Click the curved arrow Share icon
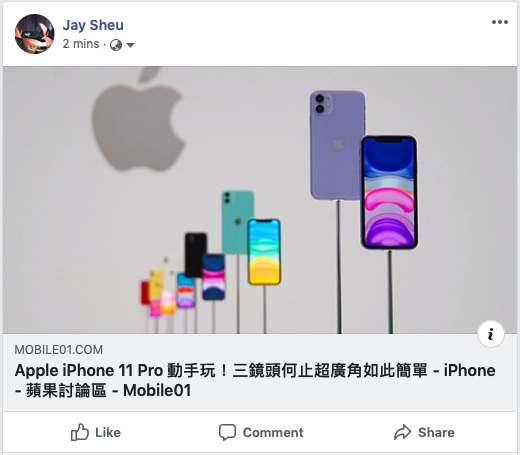This screenshot has width=520, height=455. click(x=402, y=432)
